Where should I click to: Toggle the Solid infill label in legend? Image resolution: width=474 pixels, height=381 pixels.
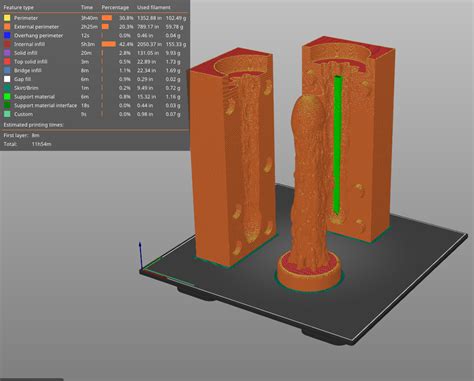point(25,53)
